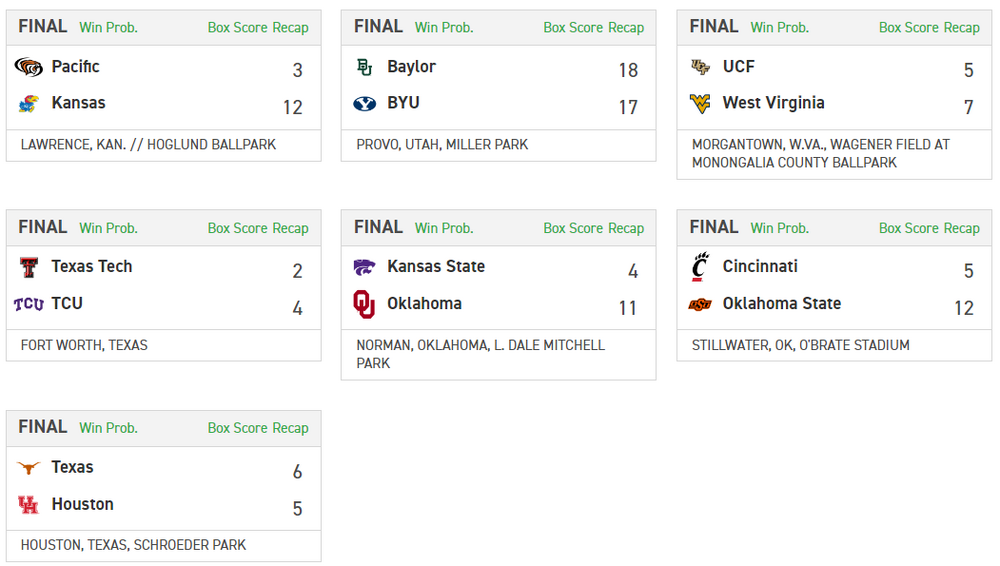Open Win Prob. for Pacific vs Kansas
Screen dimensions: 1000x566
click(x=108, y=28)
